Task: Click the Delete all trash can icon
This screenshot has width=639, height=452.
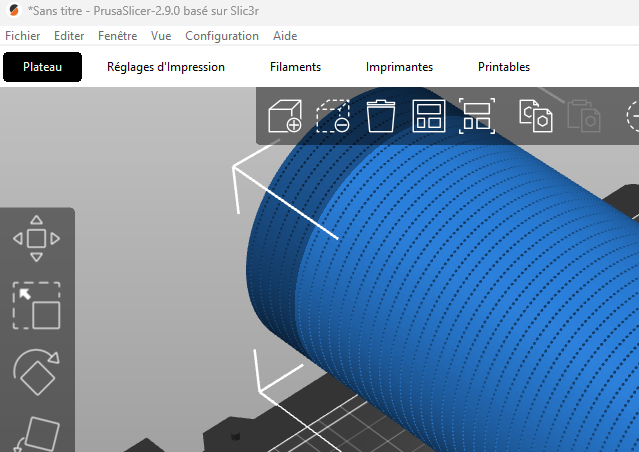Action: click(380, 116)
